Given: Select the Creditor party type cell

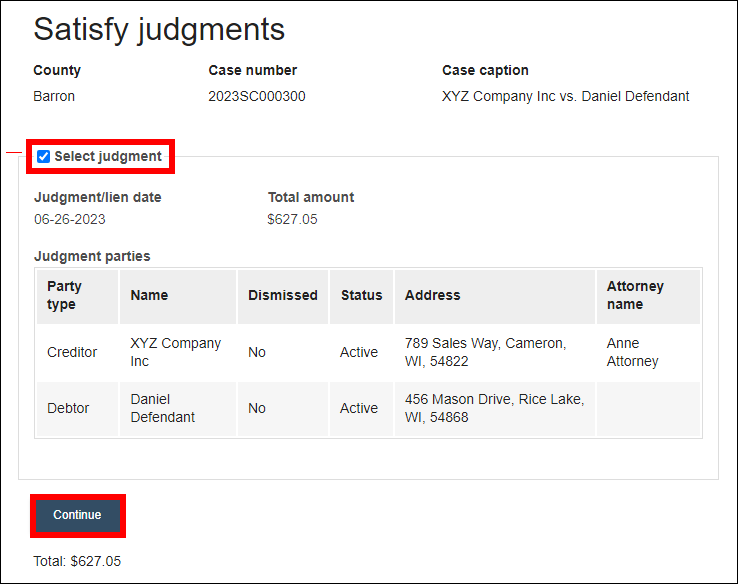Looking at the screenshot, I should (72, 352).
